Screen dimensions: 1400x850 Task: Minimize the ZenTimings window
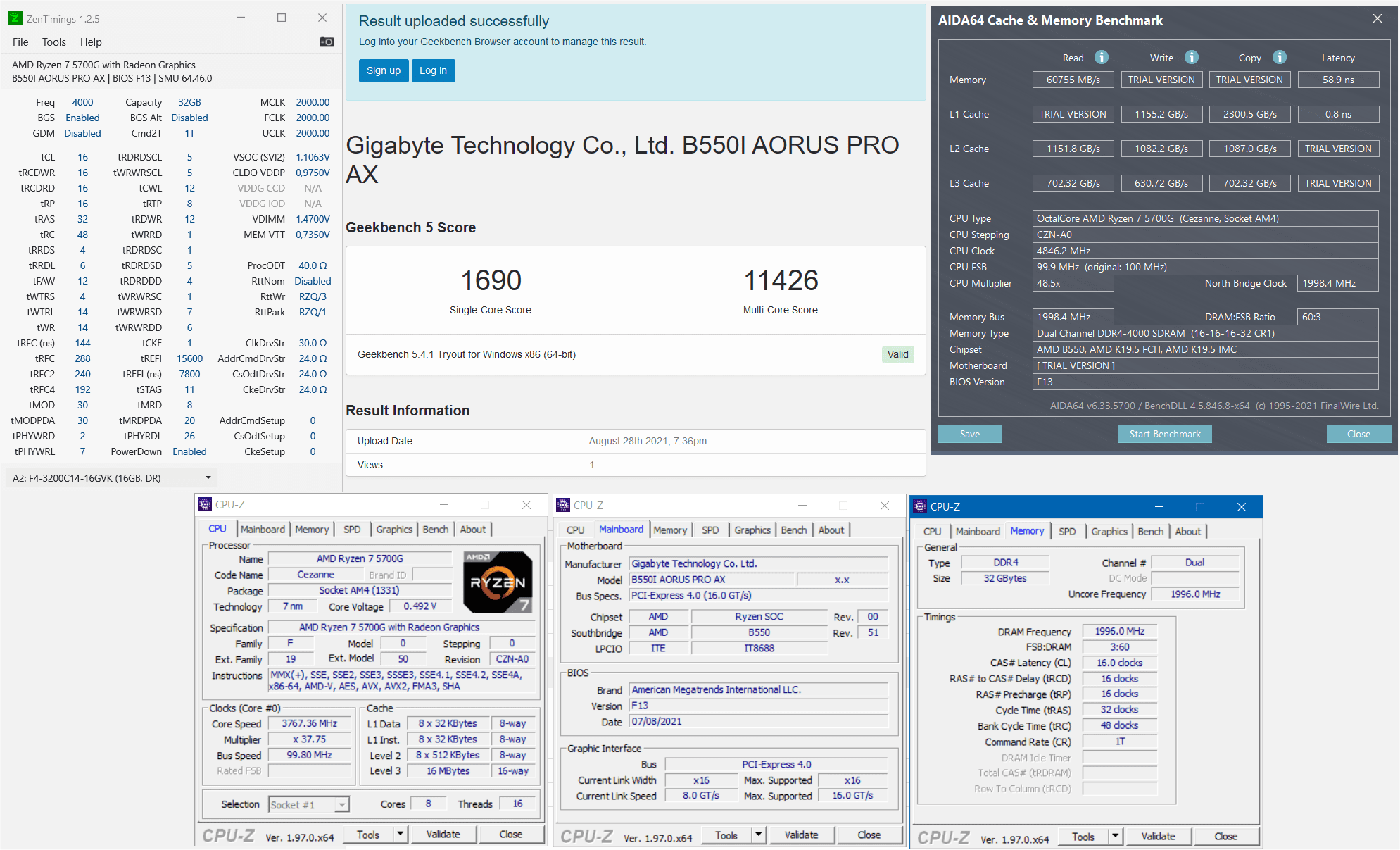pyautogui.click(x=241, y=18)
